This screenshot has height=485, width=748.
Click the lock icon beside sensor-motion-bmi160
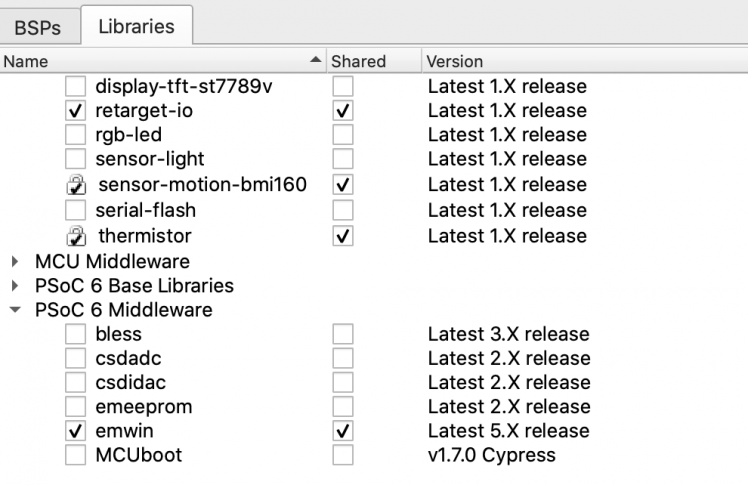click(76, 185)
